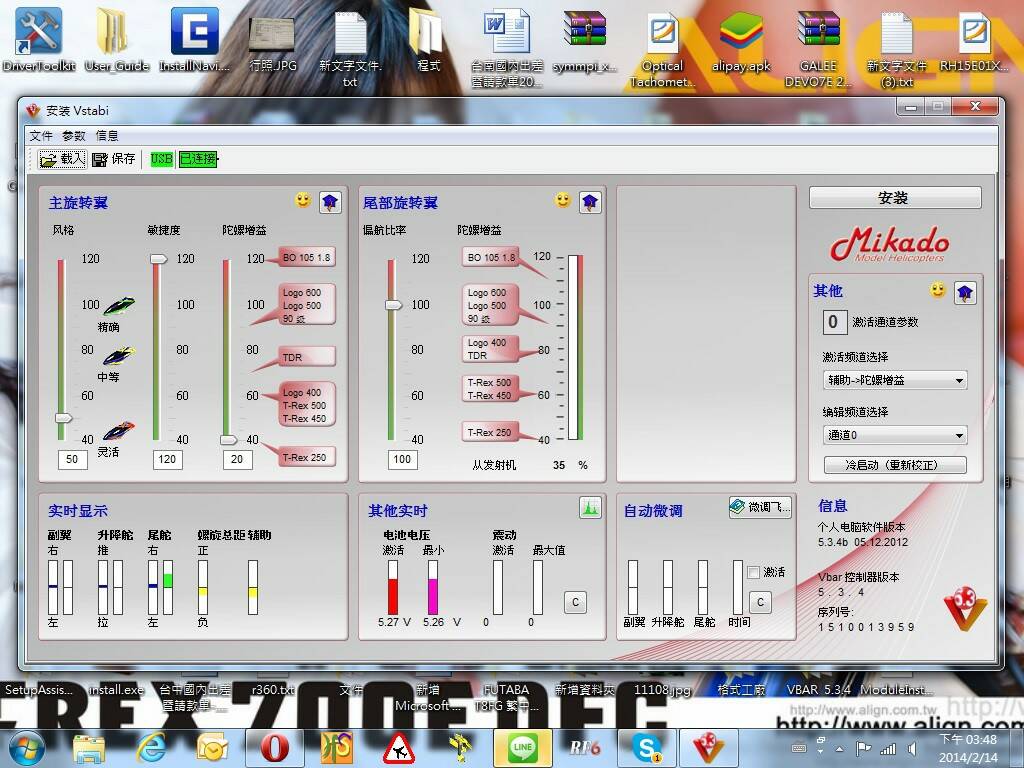The image size is (1024, 768).
Task: Click the 偏航比率 value field showing 100
Action: pos(402,459)
